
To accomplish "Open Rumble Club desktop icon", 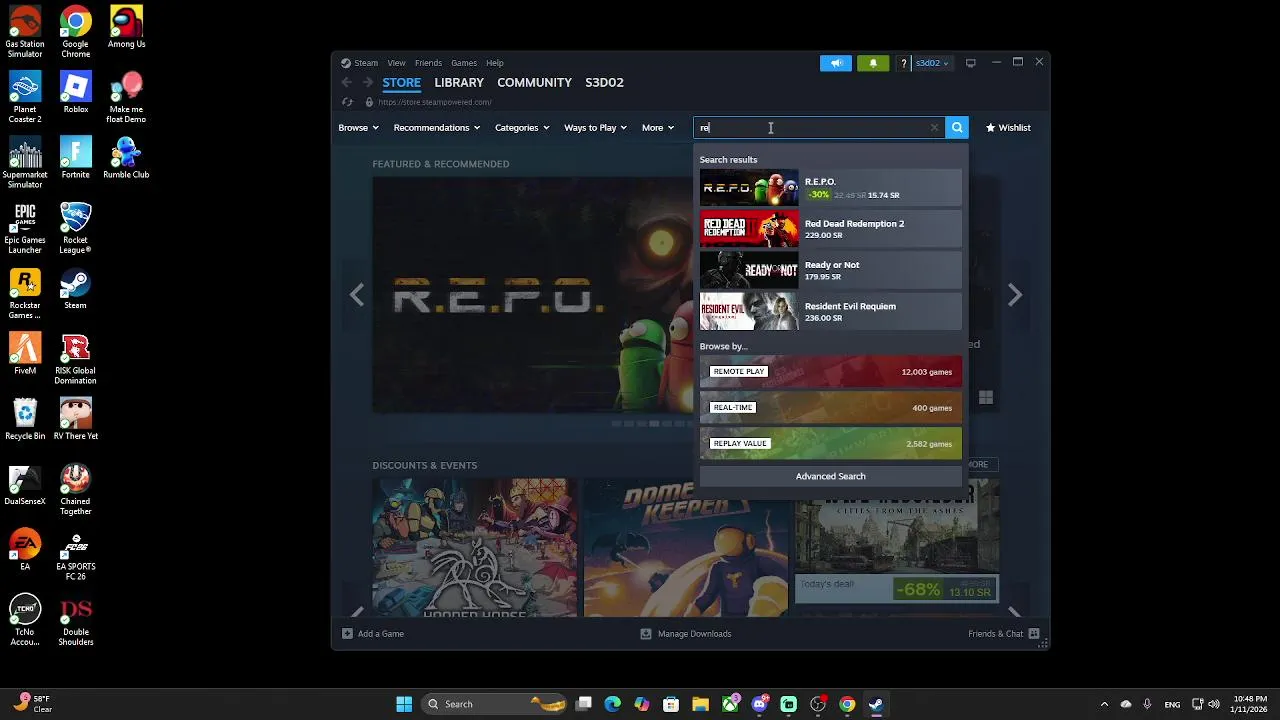I will [126, 158].
